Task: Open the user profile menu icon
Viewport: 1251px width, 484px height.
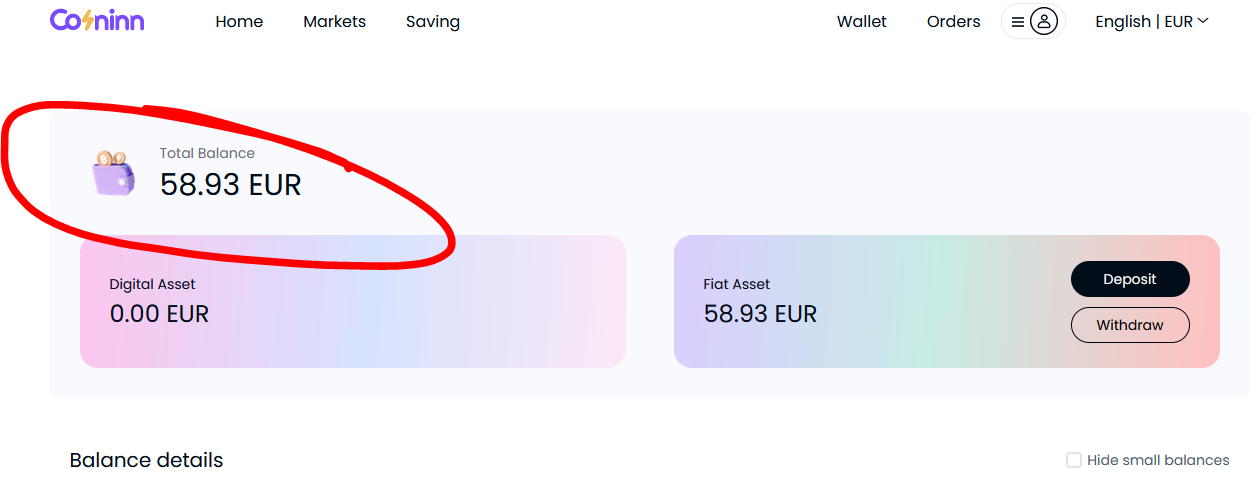Action: (x=1033, y=21)
